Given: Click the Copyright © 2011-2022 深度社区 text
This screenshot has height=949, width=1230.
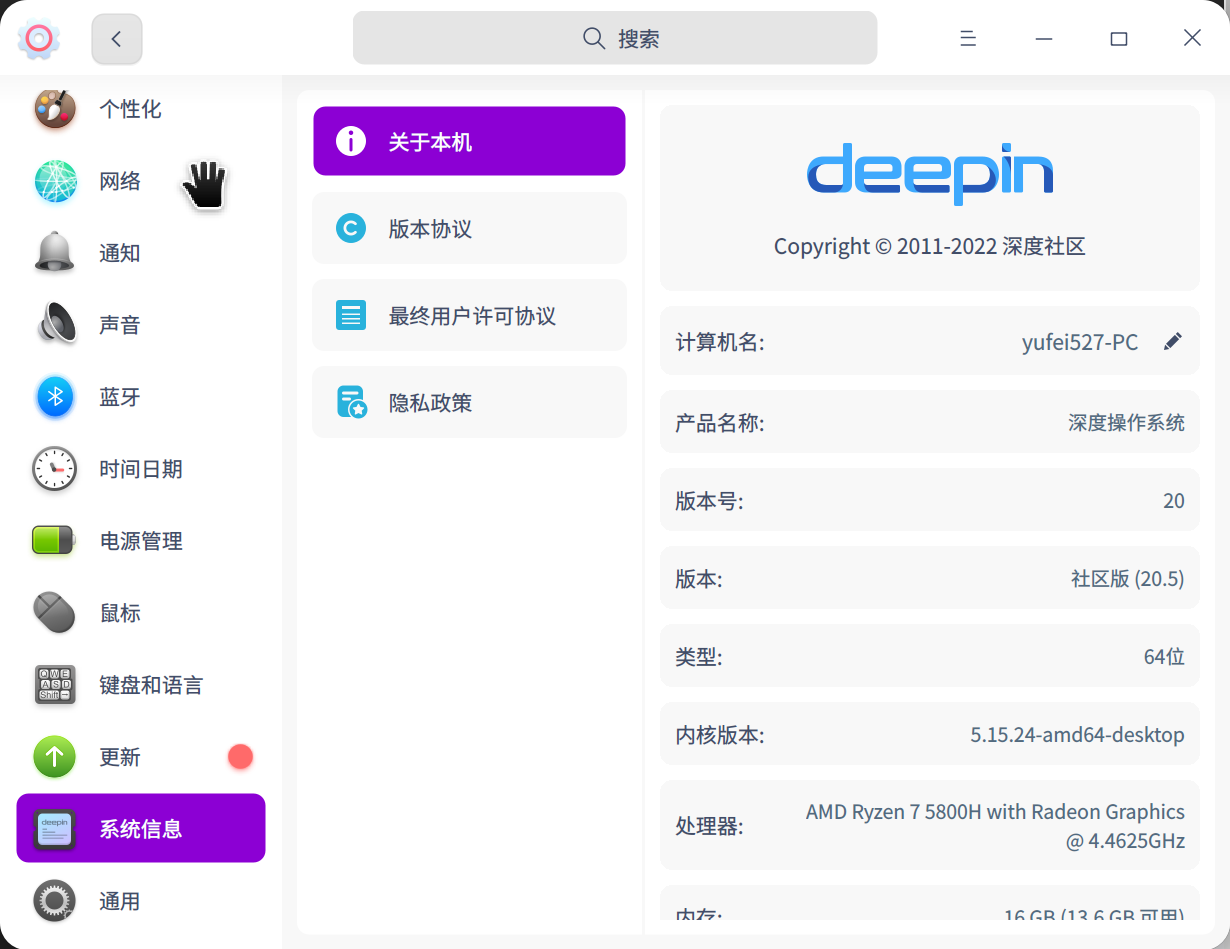Looking at the screenshot, I should click(930, 246).
